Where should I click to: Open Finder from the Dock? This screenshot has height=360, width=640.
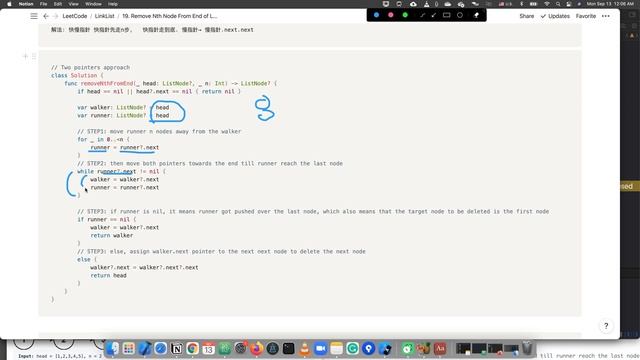pos(113,349)
